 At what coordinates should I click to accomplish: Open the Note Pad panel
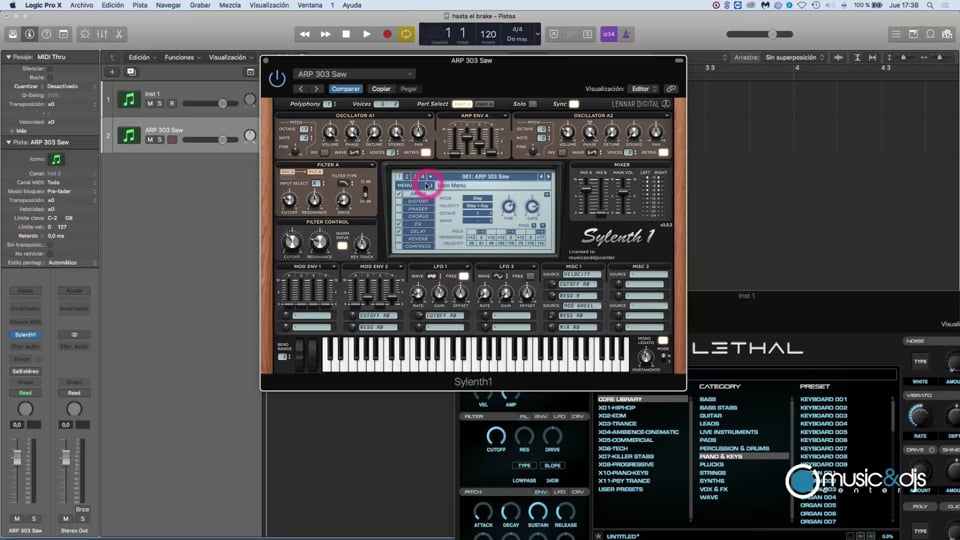click(x=913, y=34)
